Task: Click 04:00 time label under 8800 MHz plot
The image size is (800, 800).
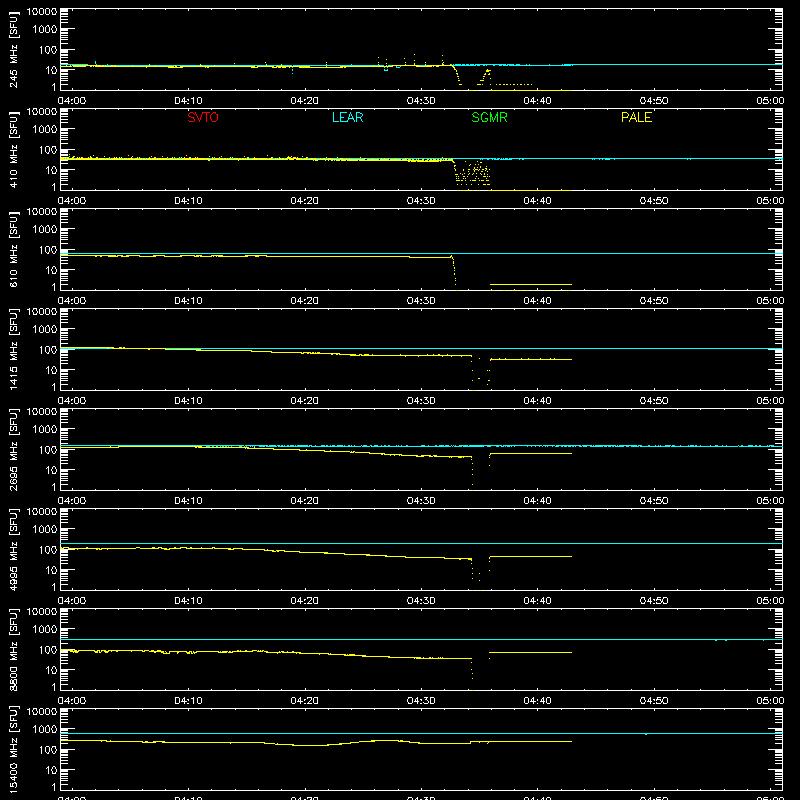Action: 72,701
